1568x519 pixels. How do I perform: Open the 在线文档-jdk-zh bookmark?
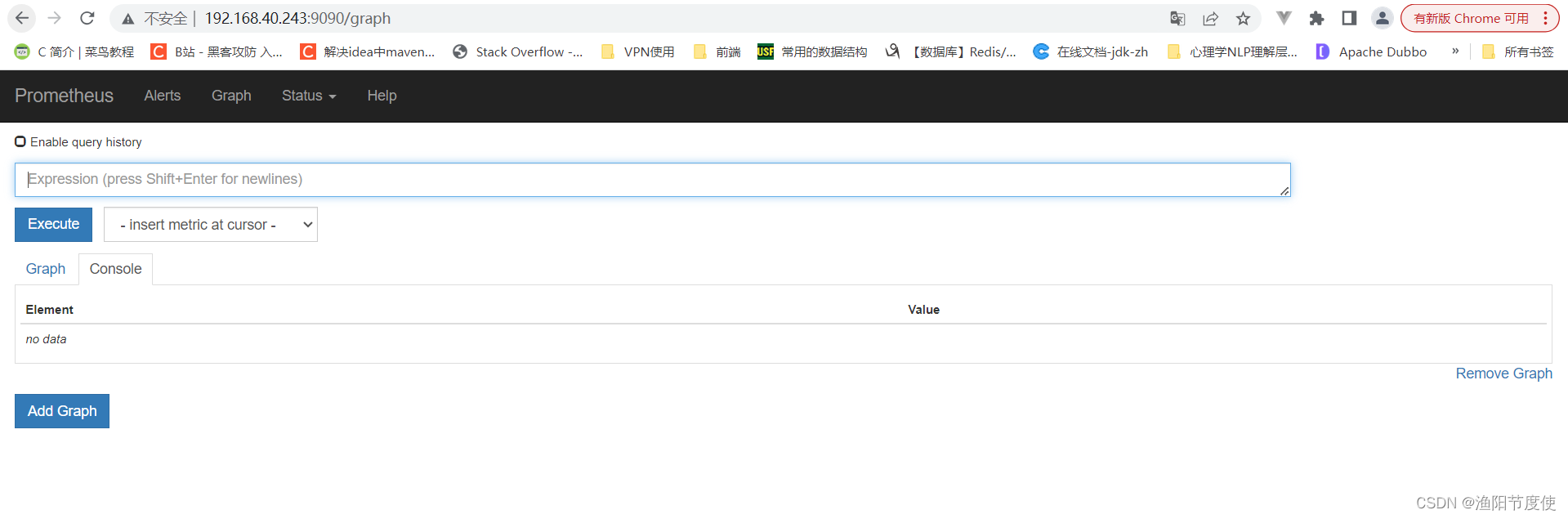tap(1091, 51)
